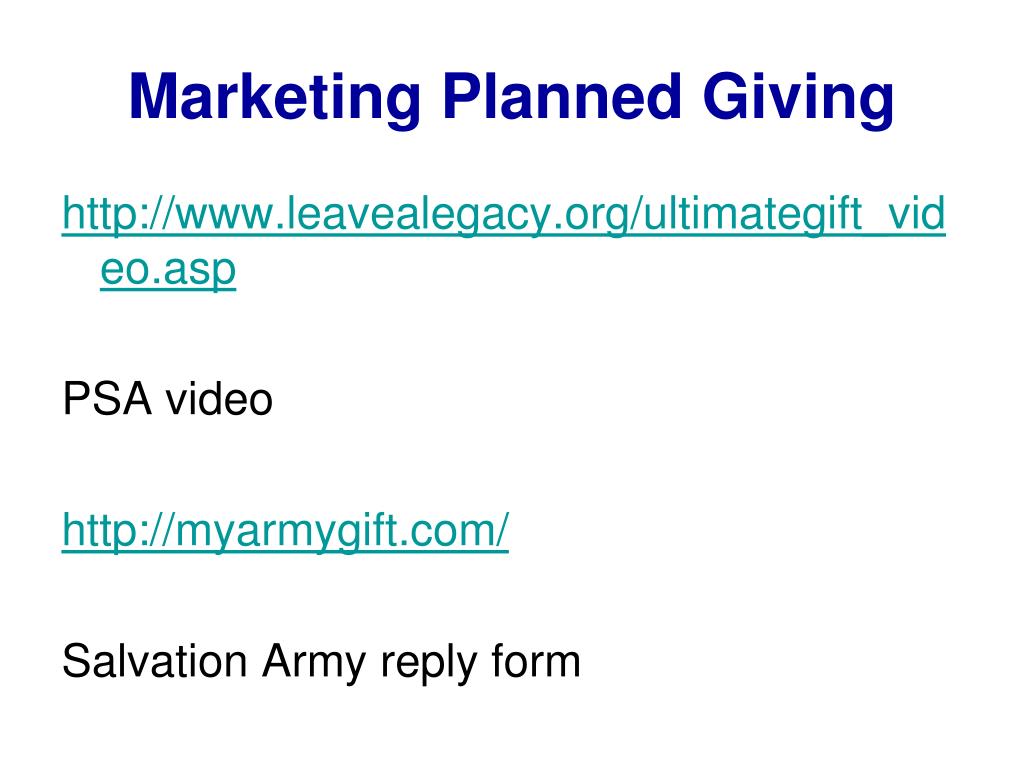The height and width of the screenshot is (768, 1024).
Task: Click the word 'Marketing' in the title
Action: [274, 99]
